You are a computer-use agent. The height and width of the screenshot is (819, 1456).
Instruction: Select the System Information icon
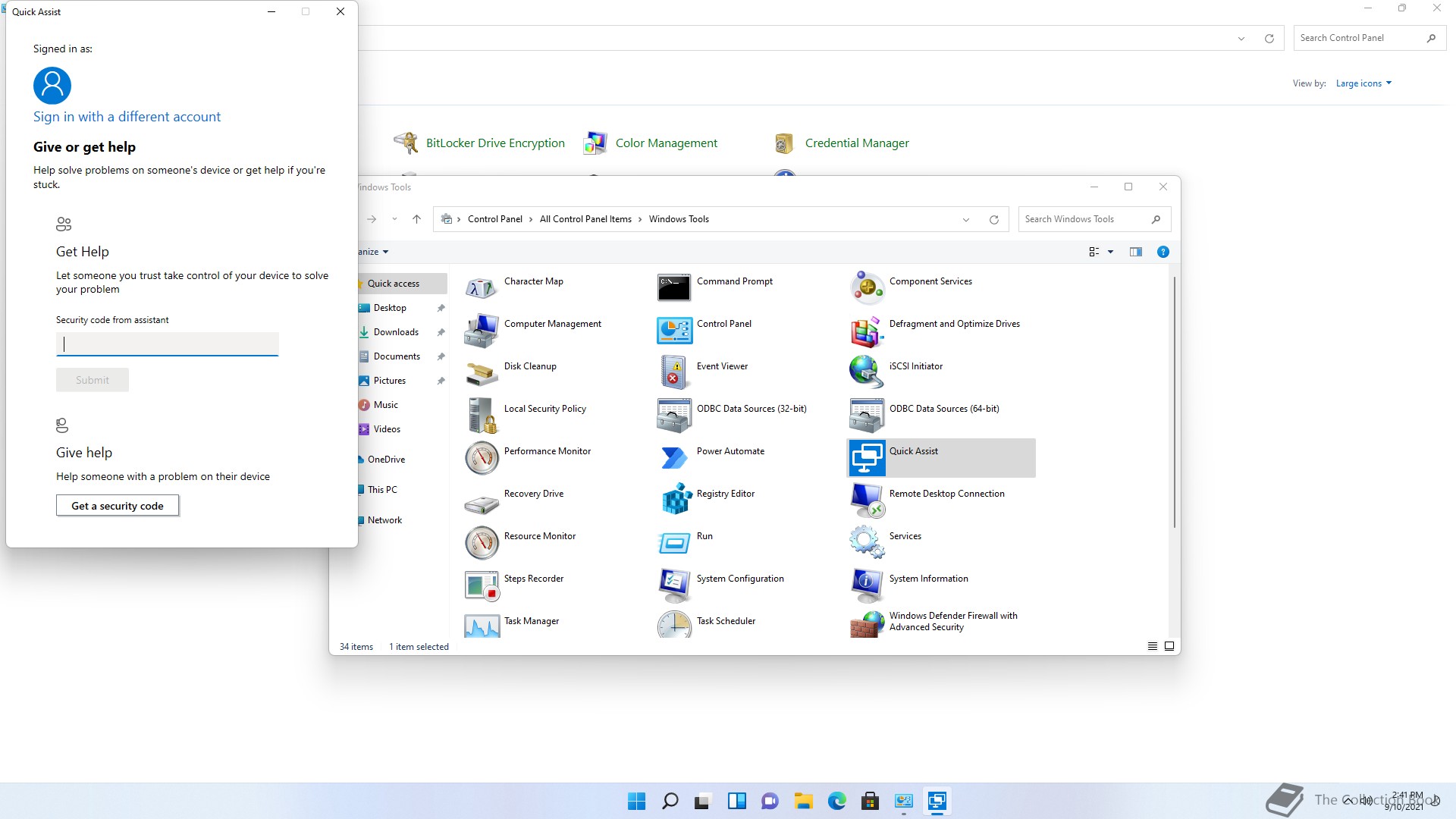[x=867, y=585]
